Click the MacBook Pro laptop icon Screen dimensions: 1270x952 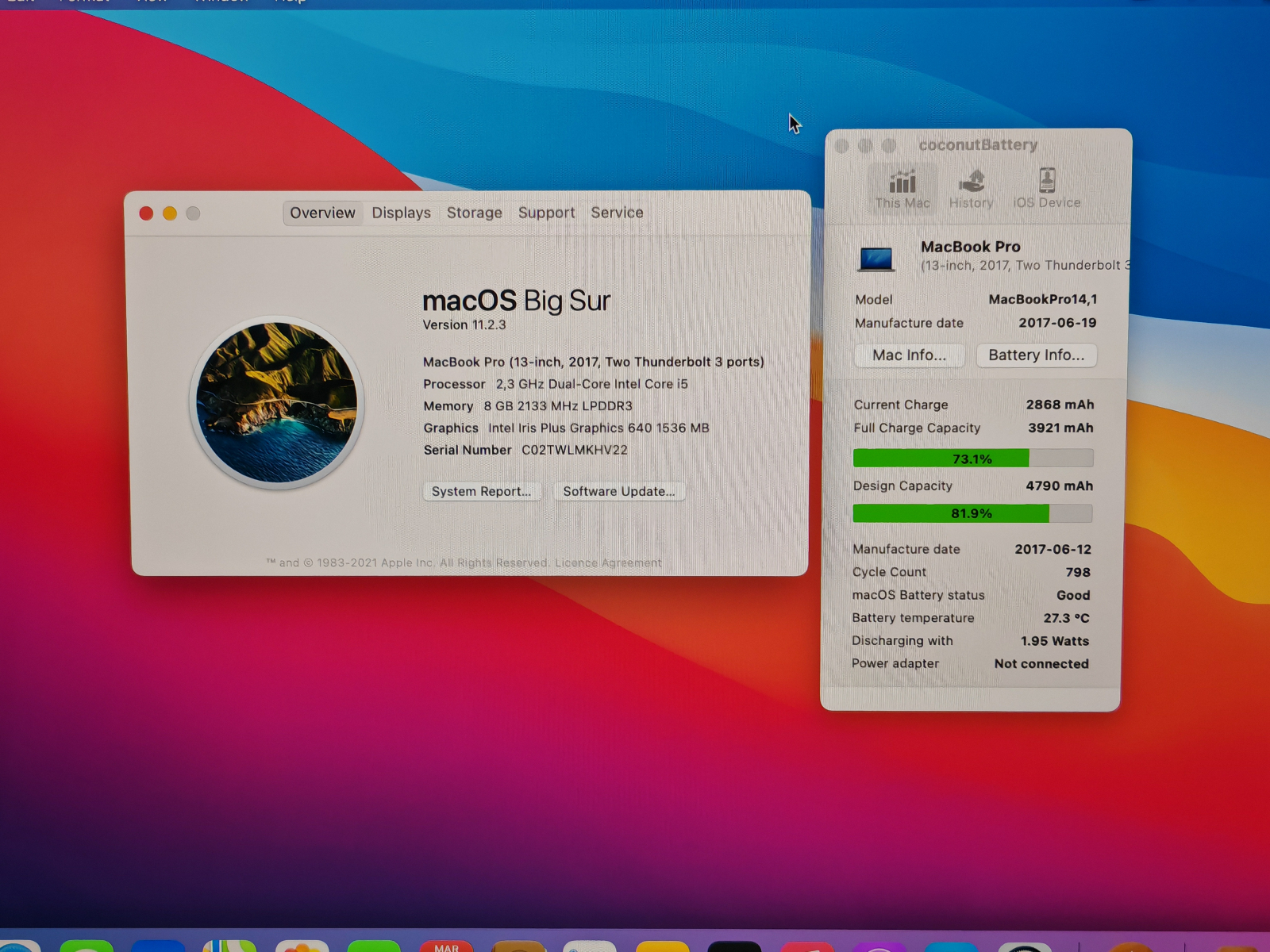(876, 259)
